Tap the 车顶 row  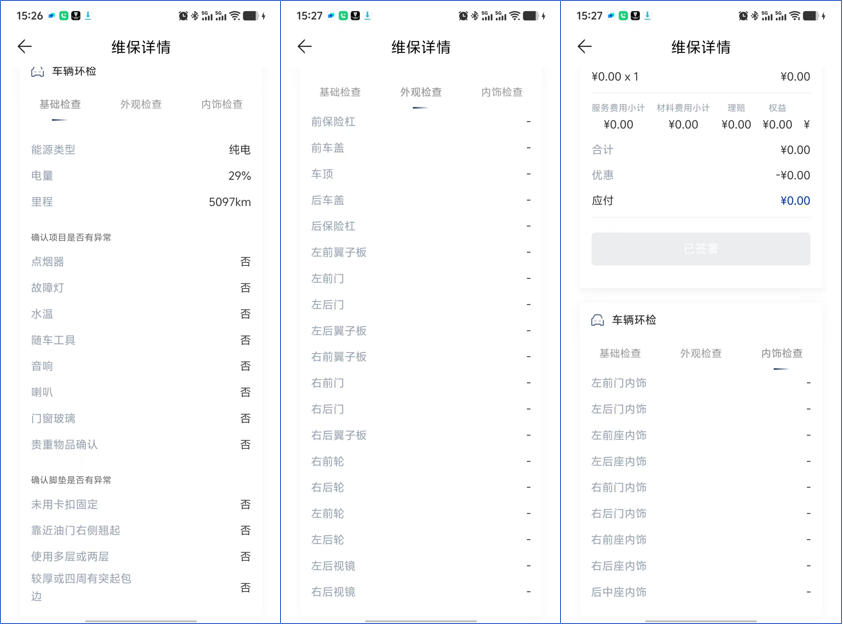(x=421, y=174)
